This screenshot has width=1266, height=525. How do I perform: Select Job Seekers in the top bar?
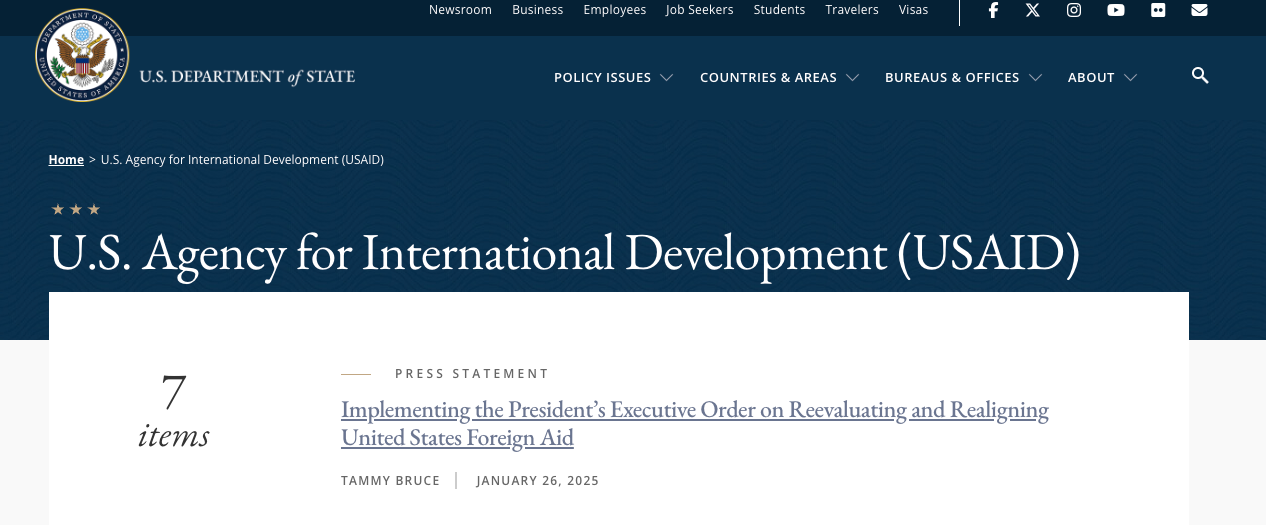[699, 10]
